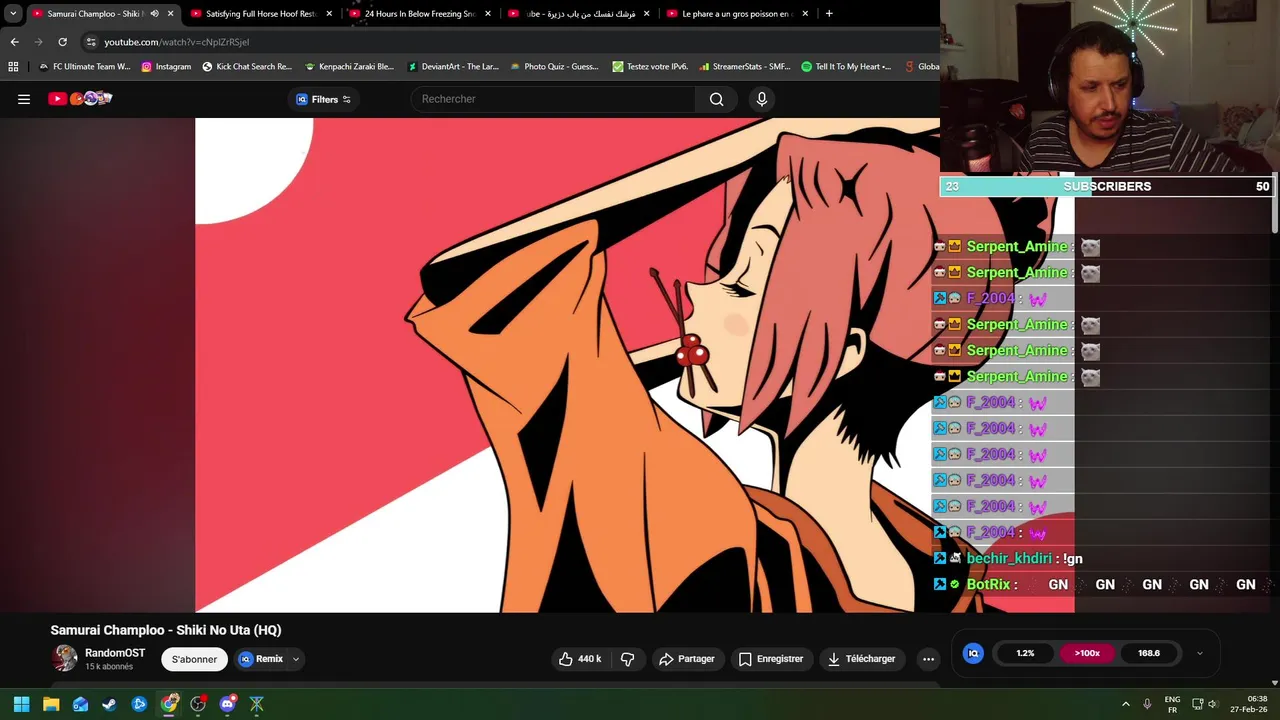Open StreamerStats - SMF... bookmark
This screenshot has width=1280, height=720.
[745, 67]
